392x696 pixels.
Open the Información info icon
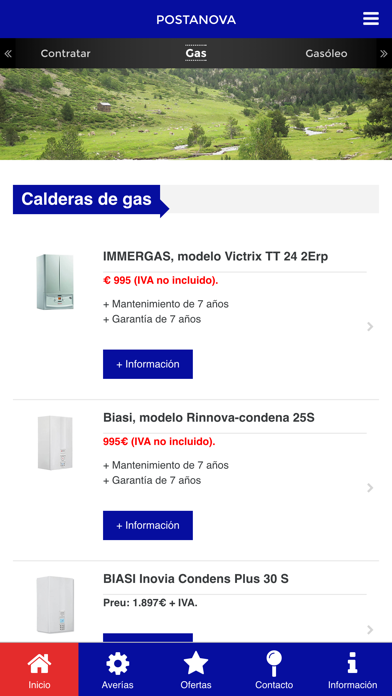point(352,664)
